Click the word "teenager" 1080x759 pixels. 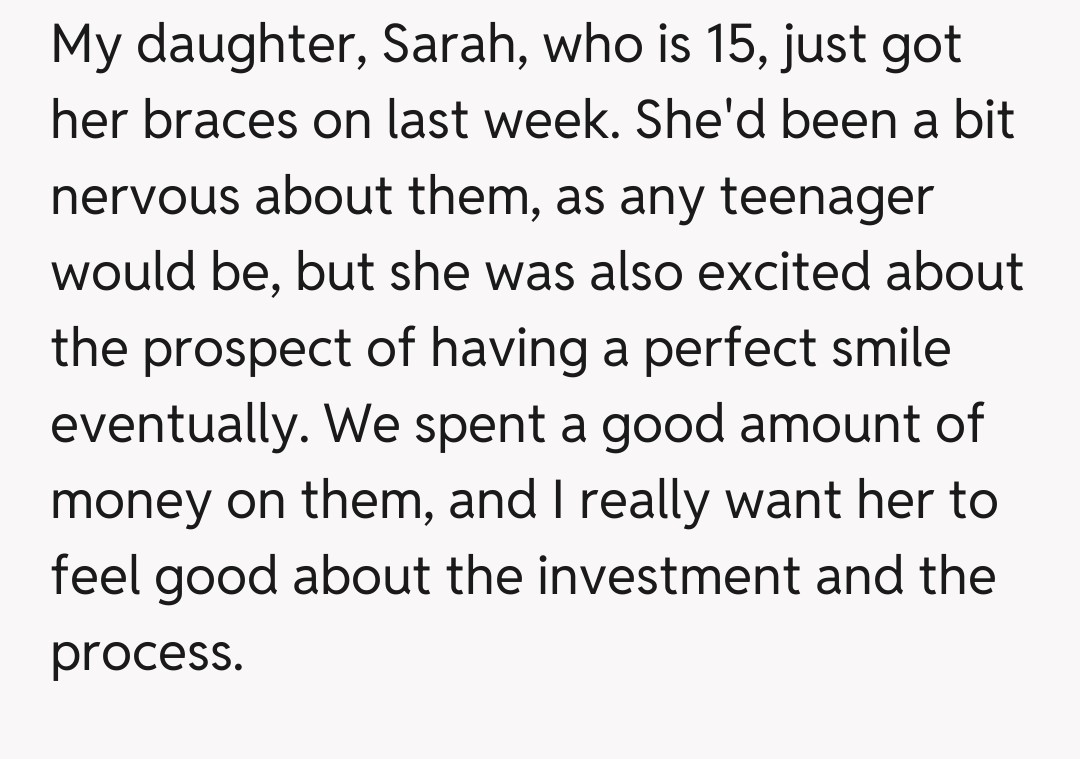coord(826,197)
